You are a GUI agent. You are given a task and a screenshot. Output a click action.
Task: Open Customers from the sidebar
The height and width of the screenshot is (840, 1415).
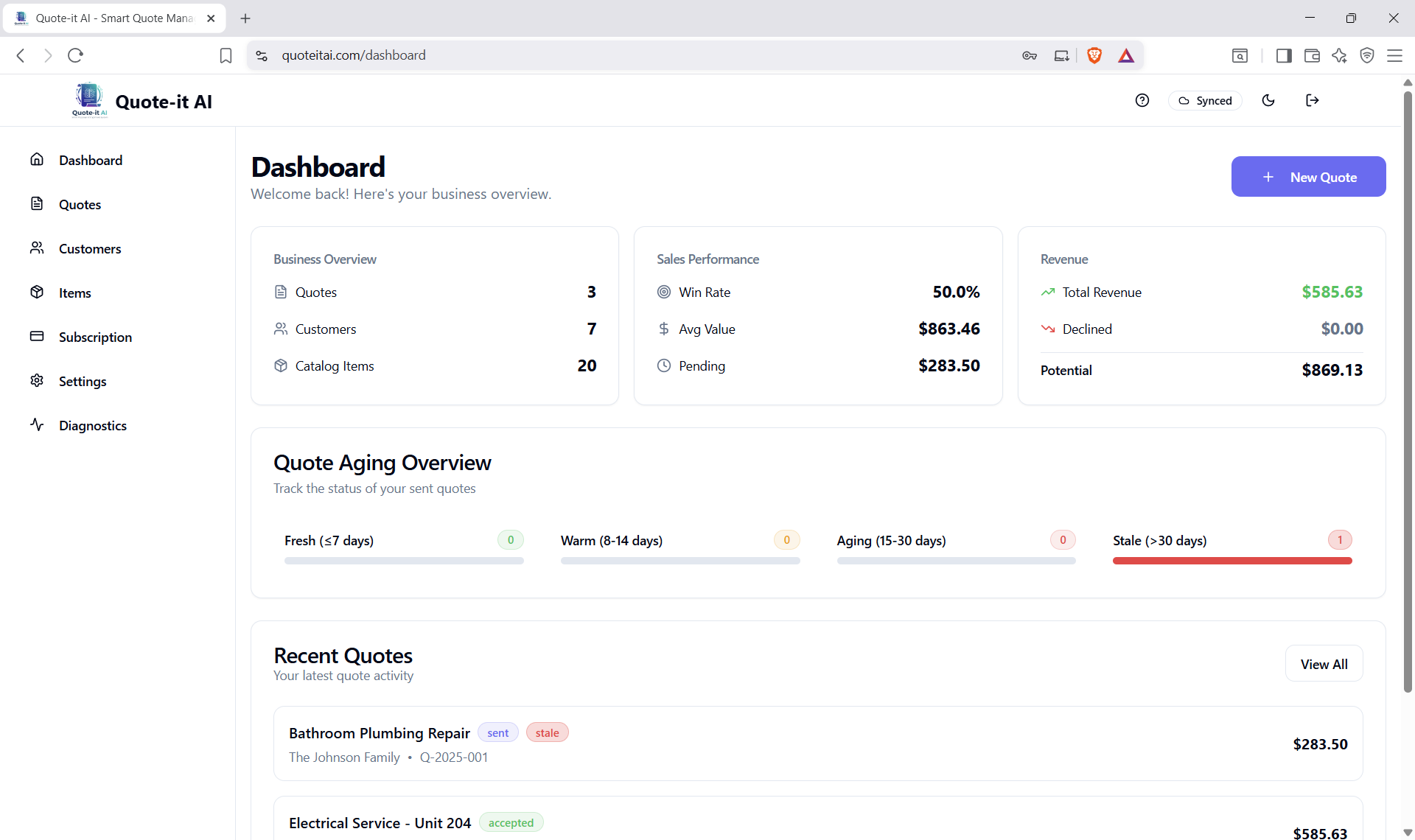pos(89,249)
